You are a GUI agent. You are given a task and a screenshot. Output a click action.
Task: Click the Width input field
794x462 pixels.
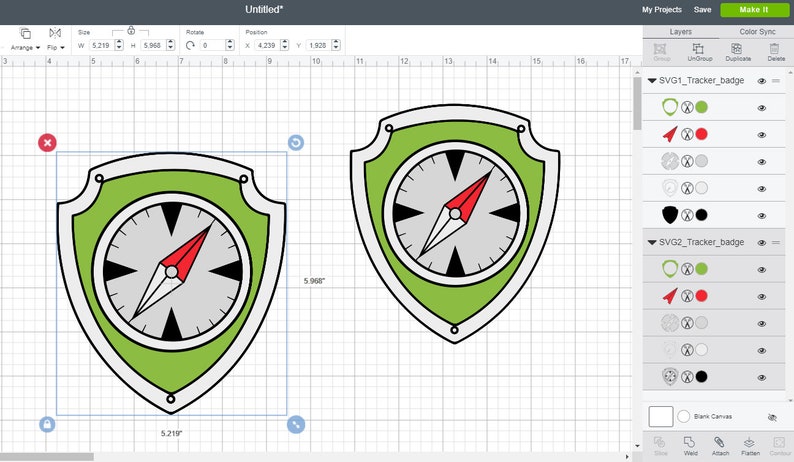click(x=101, y=45)
